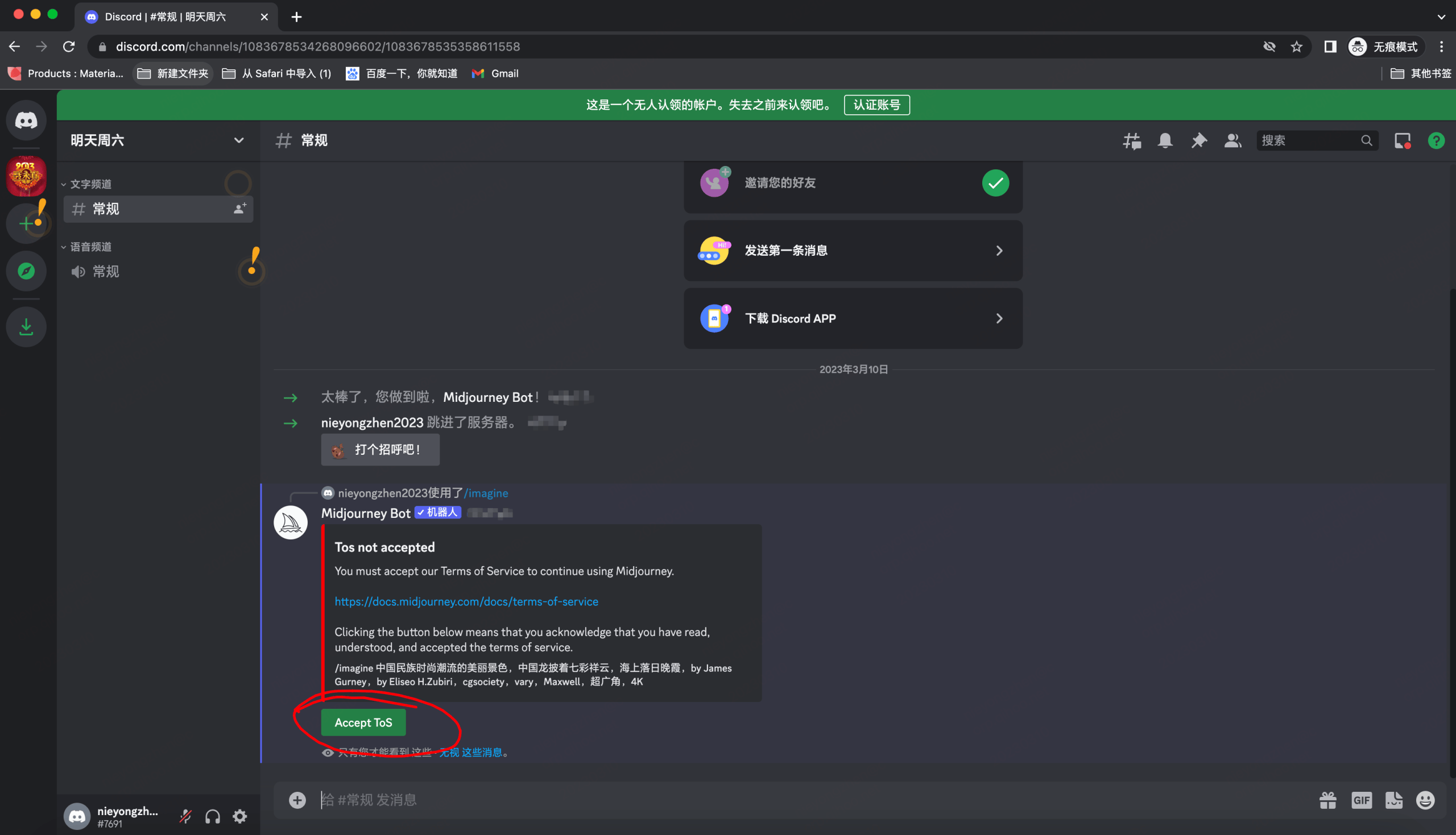1456x835 pixels.
Task: Go back with the browser back arrow
Action: click(14, 47)
